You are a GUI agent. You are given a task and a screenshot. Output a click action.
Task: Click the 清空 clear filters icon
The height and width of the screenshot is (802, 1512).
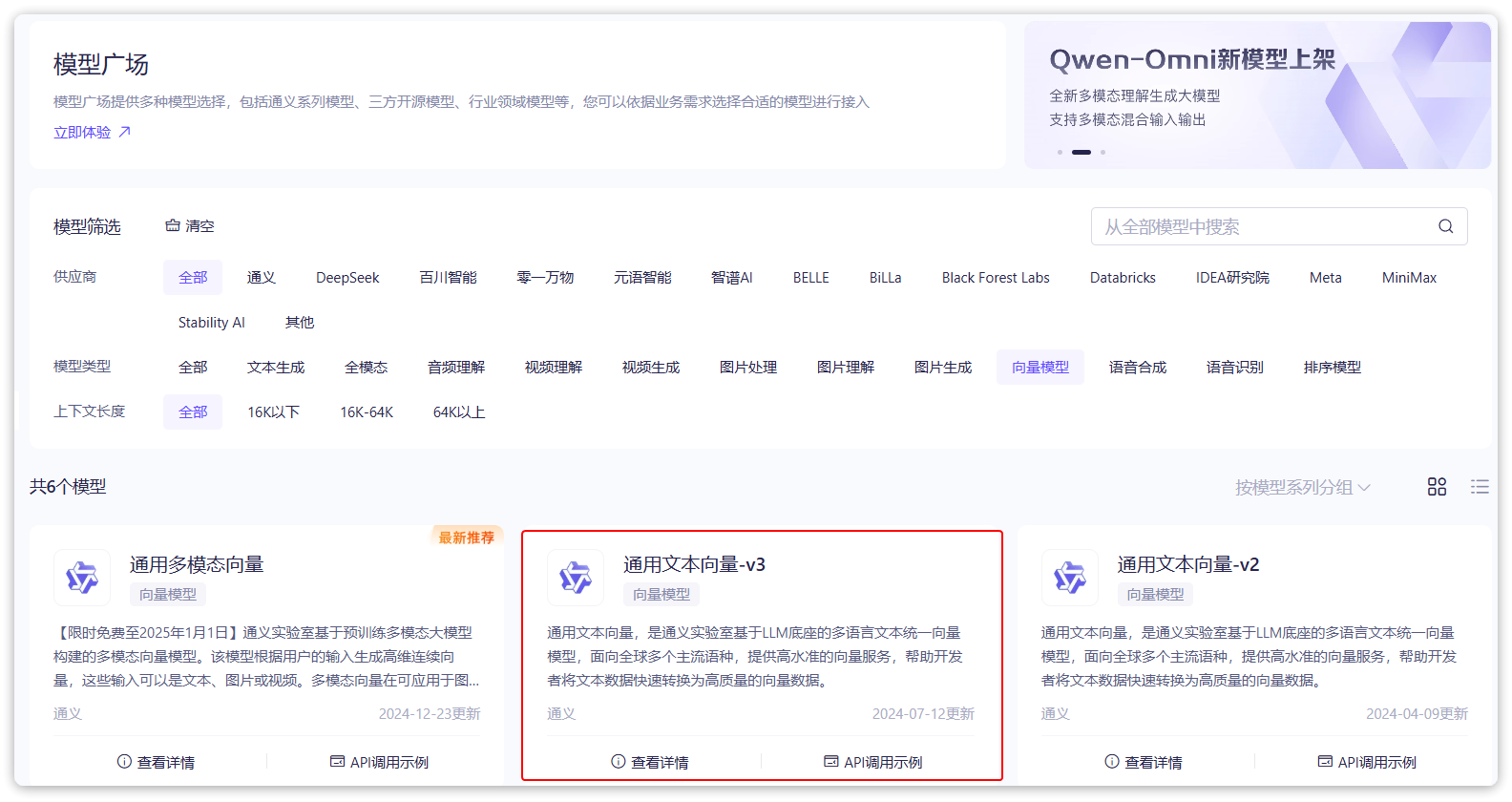(173, 226)
